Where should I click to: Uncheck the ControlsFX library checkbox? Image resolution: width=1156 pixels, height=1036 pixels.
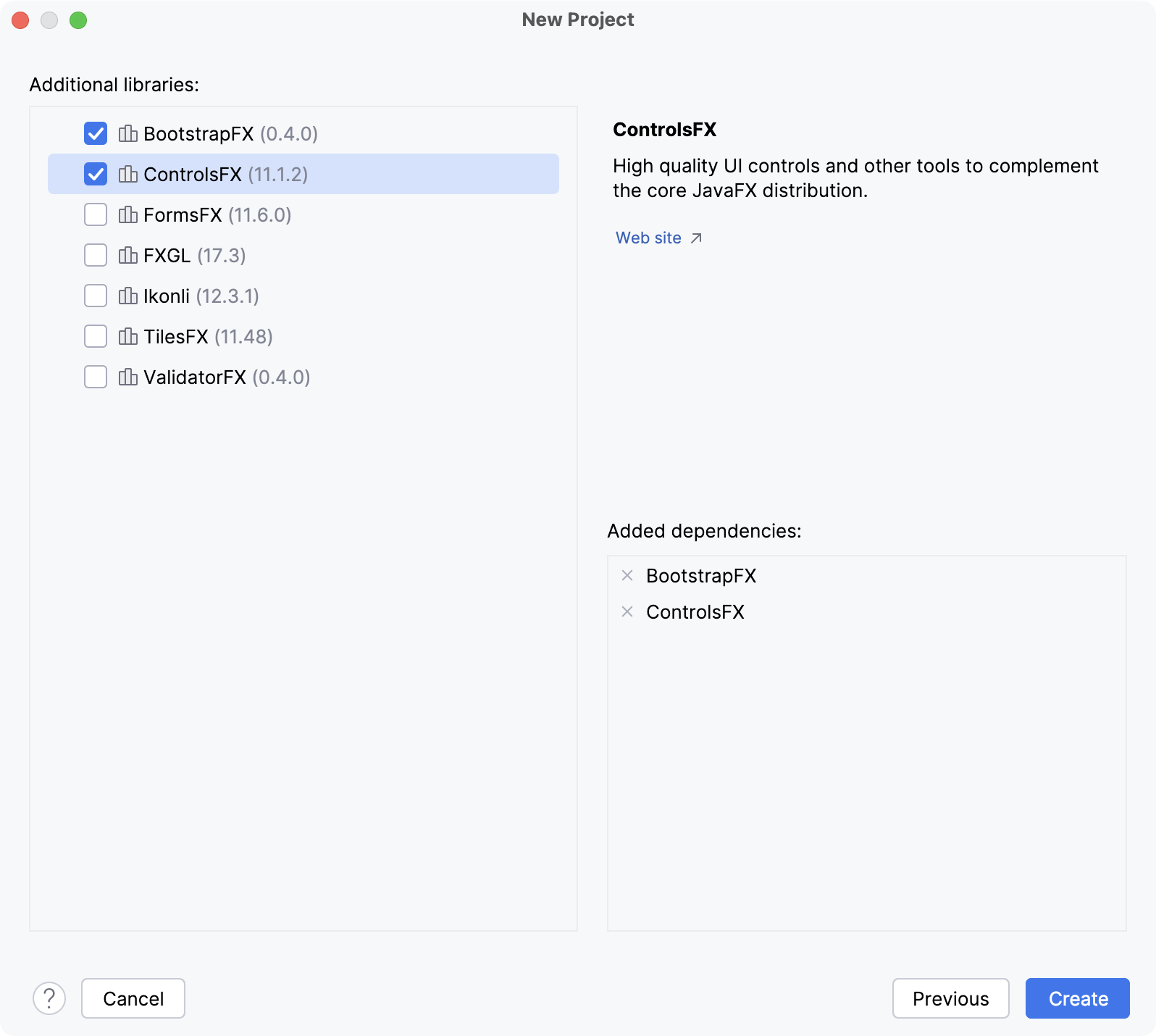(96, 175)
